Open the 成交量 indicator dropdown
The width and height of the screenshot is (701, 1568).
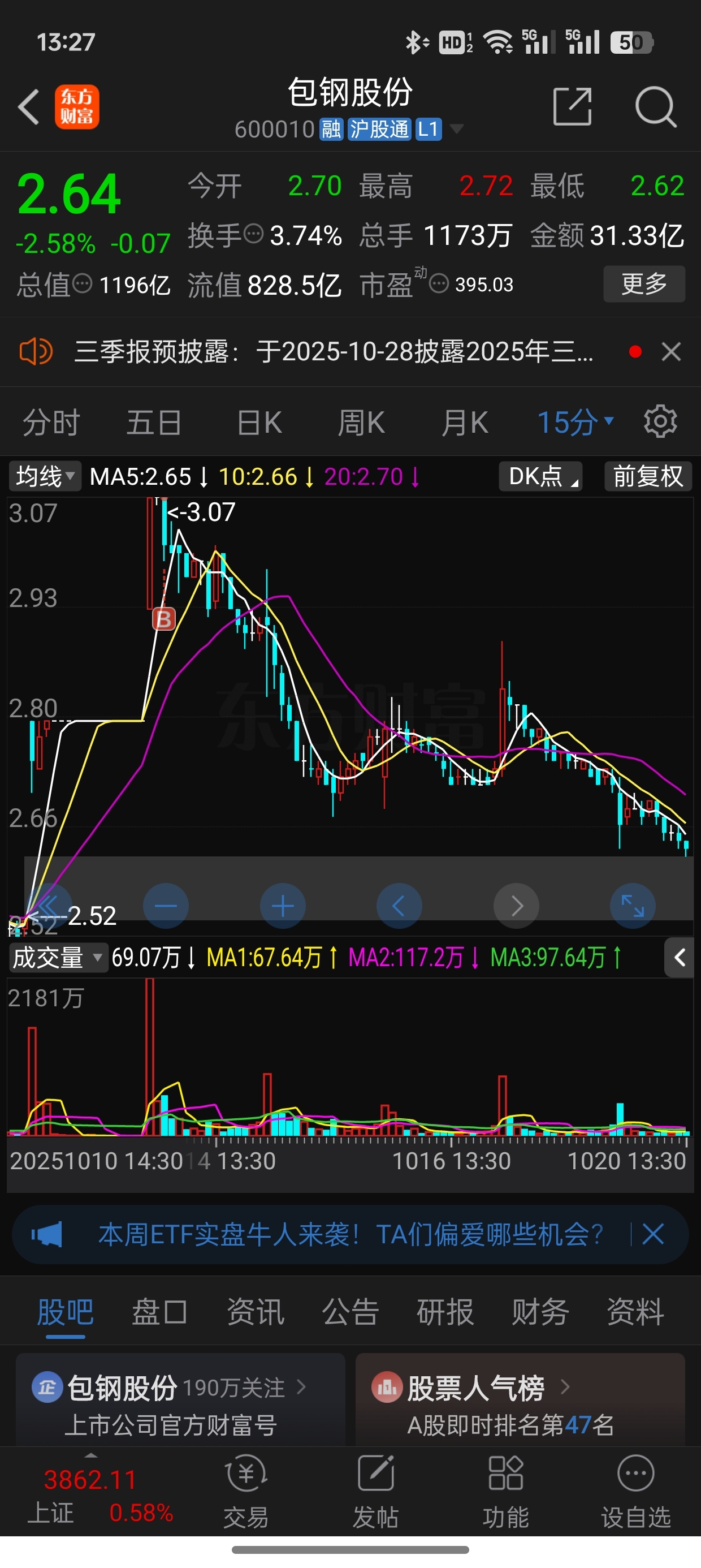[58, 958]
